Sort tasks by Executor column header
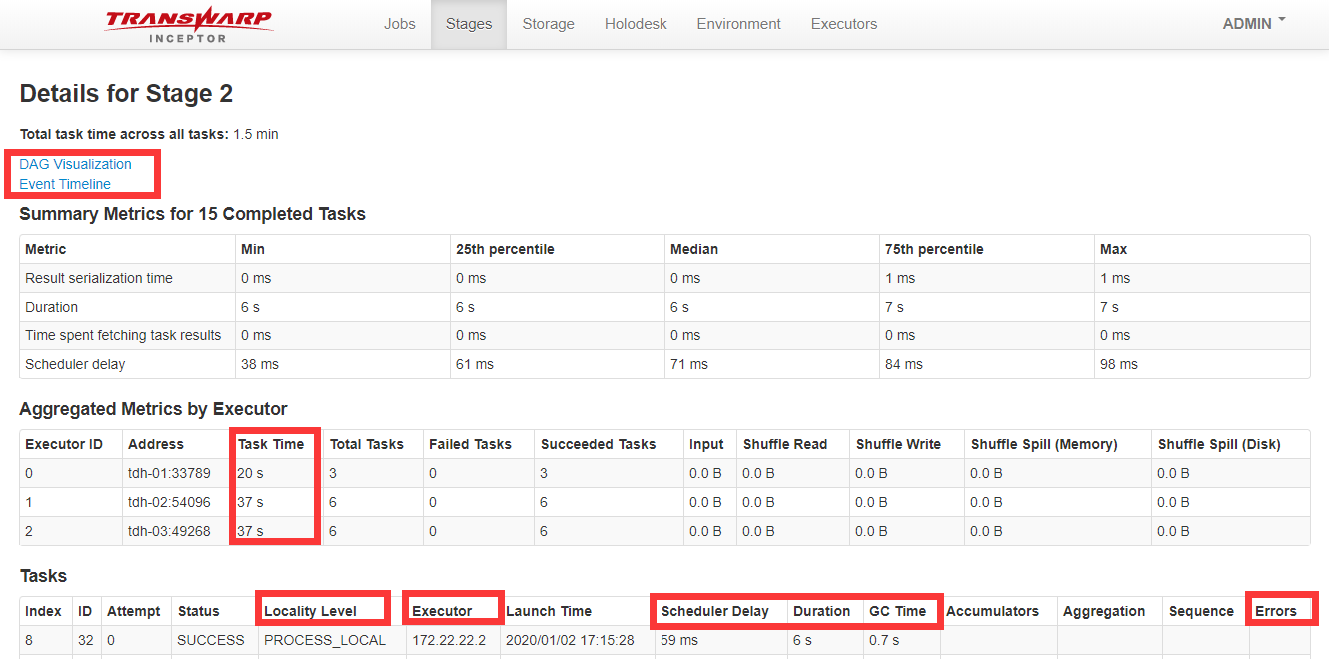 coord(442,611)
